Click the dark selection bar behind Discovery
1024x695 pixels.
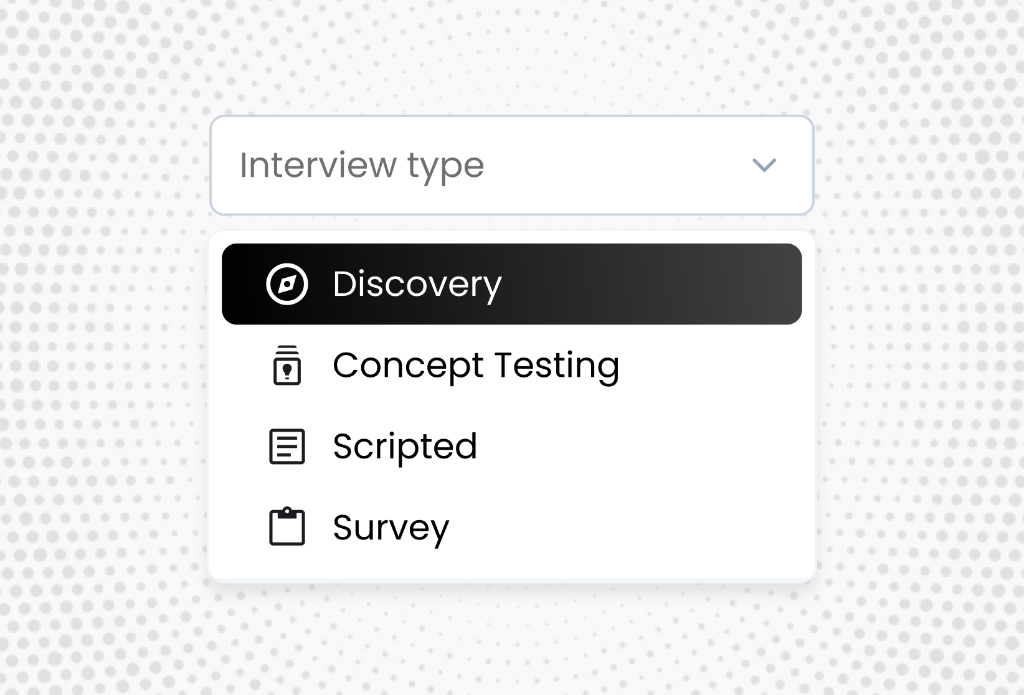650,284
